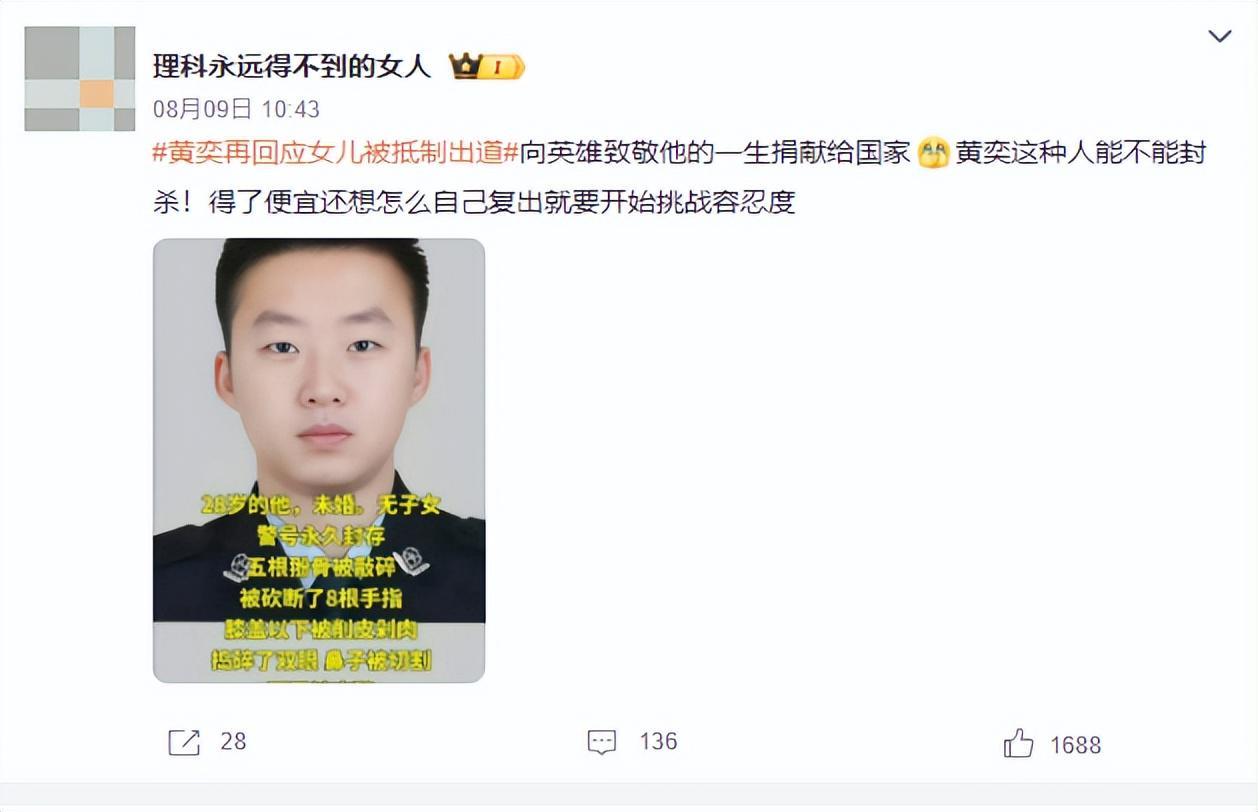This screenshot has height=812, width=1258.
Task: Open hashtag #黄奕再回应女儿被抵制出道#
Action: [335, 153]
